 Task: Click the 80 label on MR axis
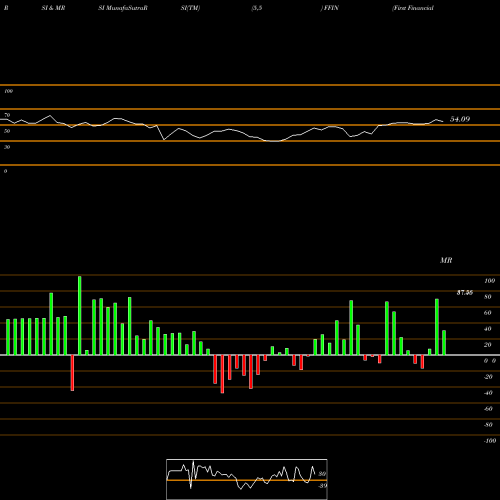[488, 297]
